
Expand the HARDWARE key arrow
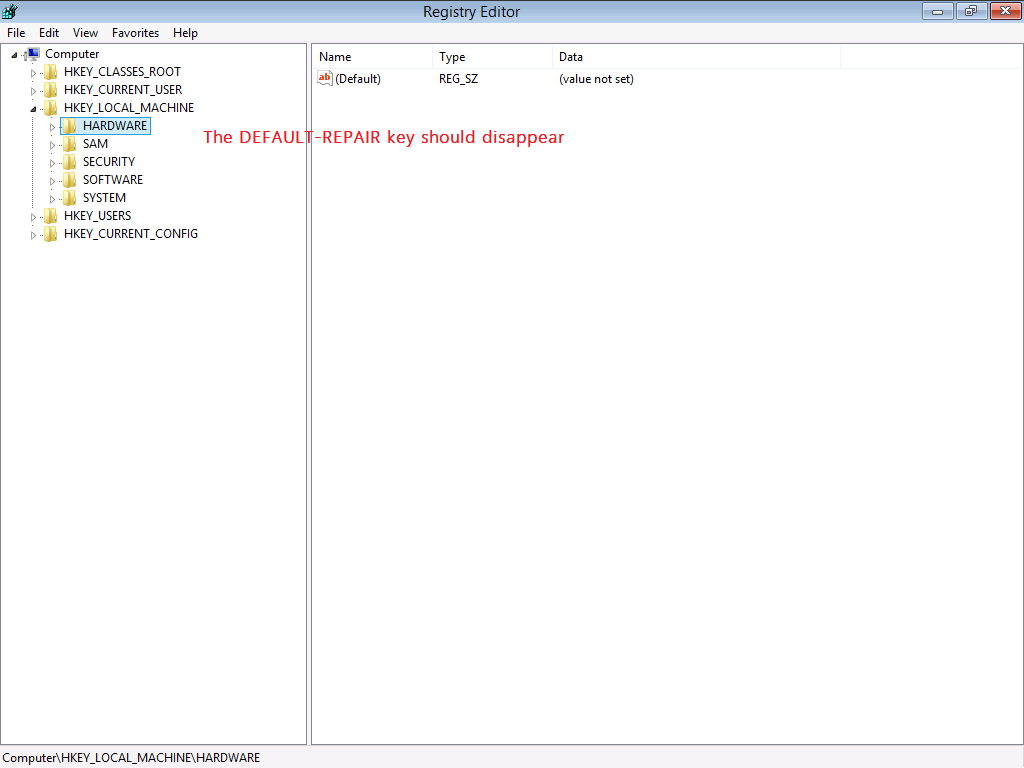53,127
